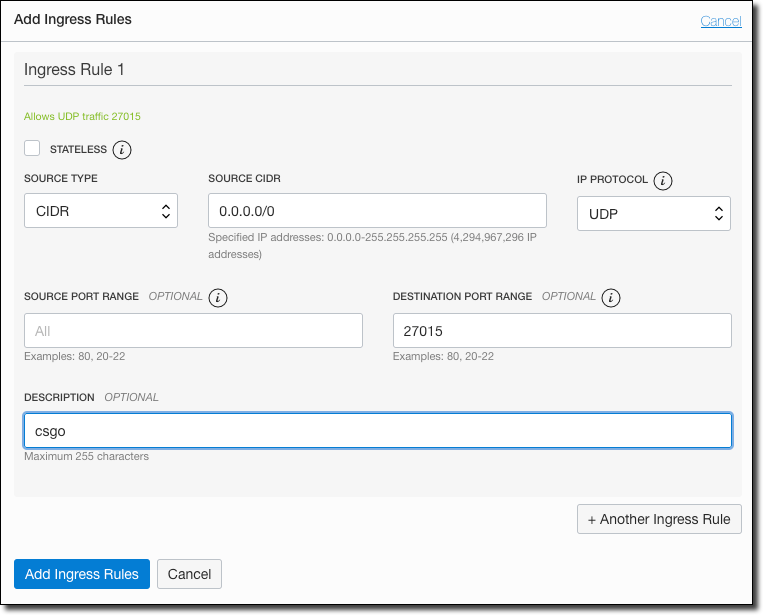Click the Cancel button at the bottom
Screen dimensions: 763x615
pos(189,574)
